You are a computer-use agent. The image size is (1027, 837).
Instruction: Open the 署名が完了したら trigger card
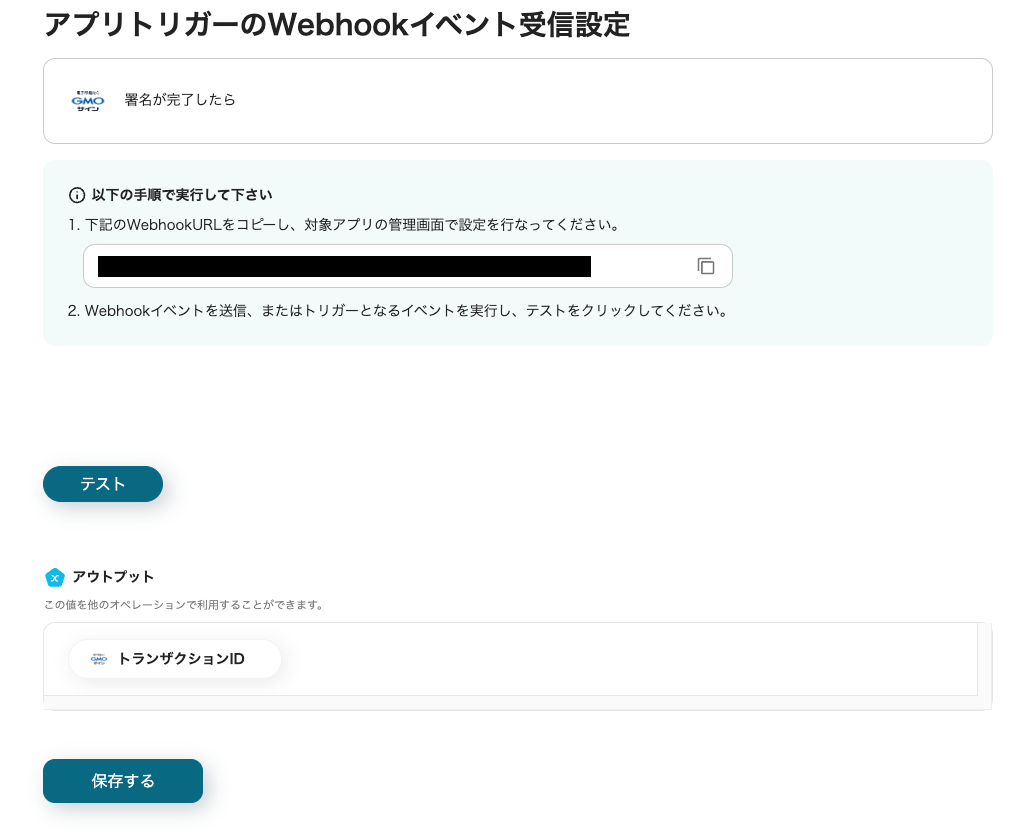516,100
